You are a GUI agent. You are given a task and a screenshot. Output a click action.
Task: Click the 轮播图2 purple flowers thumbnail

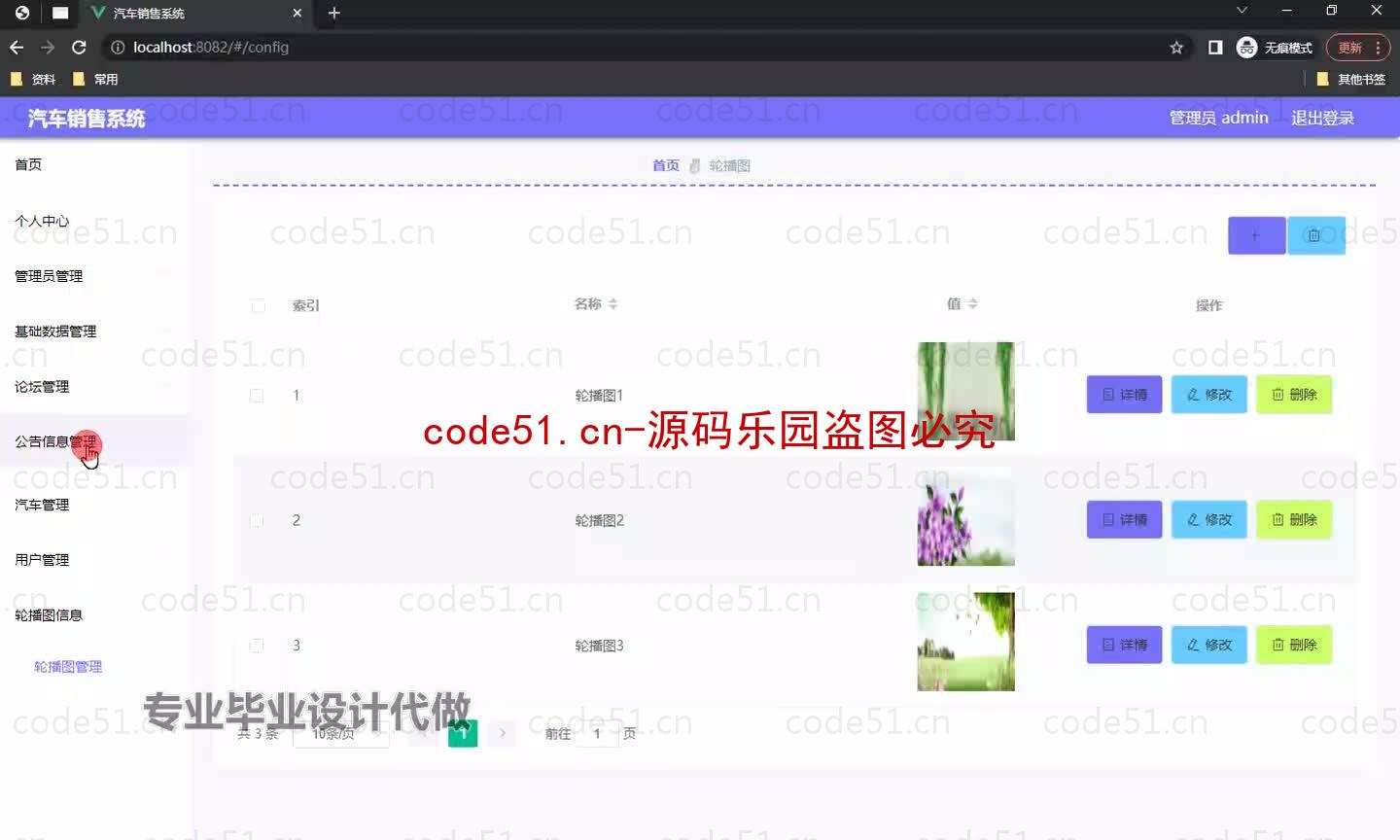pyautogui.click(x=965, y=517)
